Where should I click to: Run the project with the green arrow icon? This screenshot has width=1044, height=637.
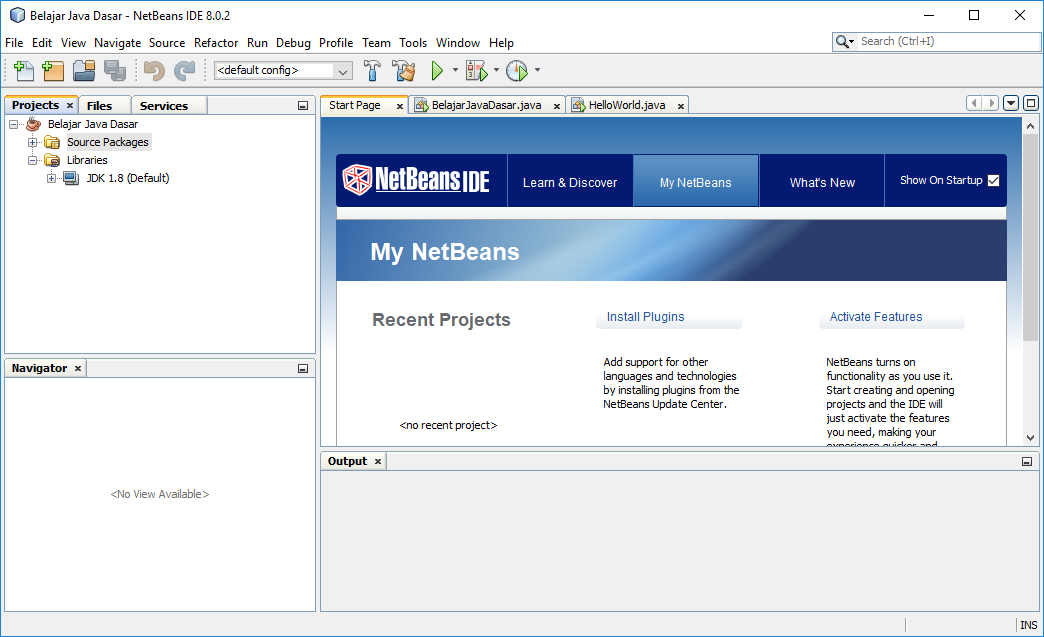438,70
